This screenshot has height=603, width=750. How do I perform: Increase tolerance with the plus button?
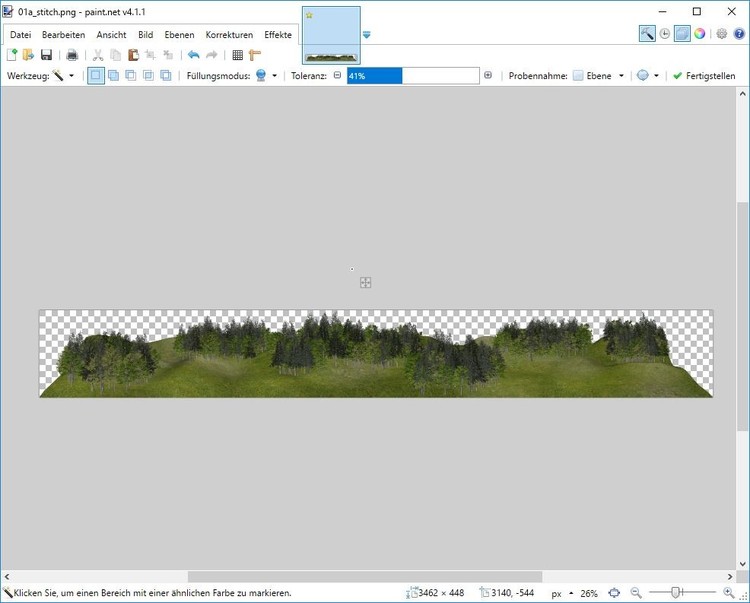tap(488, 75)
